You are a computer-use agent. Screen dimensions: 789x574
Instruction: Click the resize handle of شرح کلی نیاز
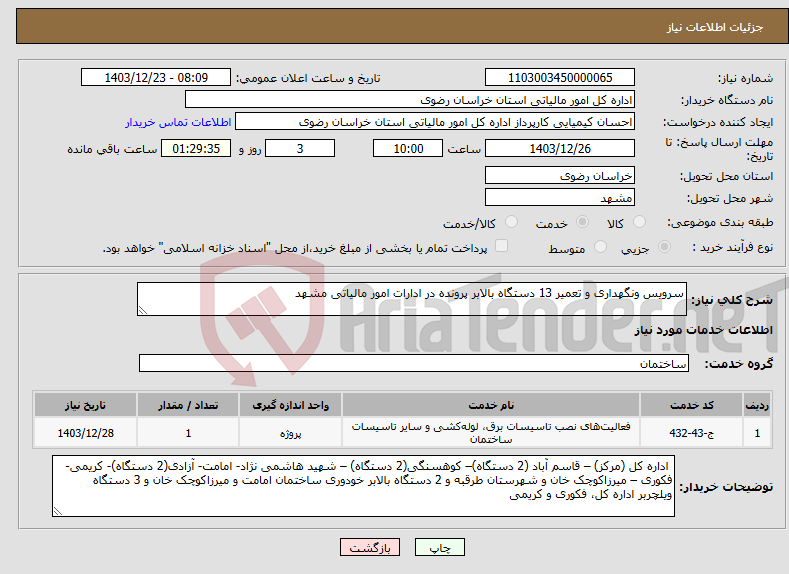[143, 310]
